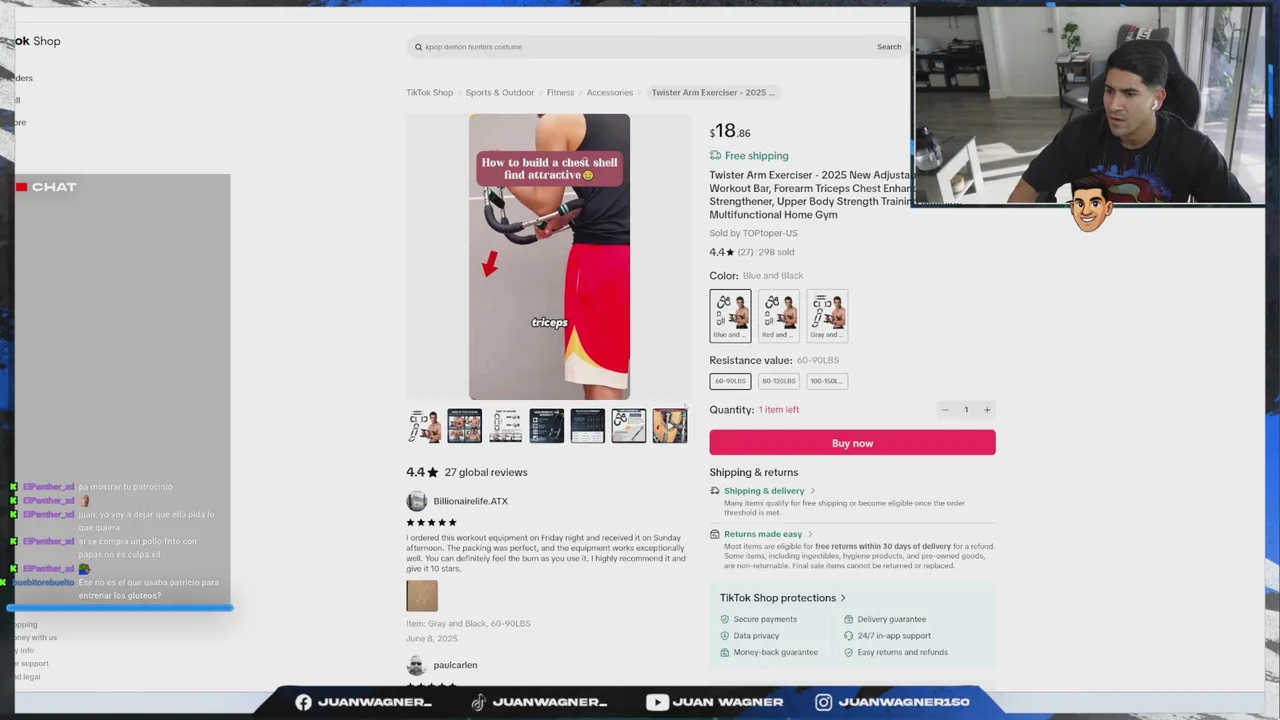Screen dimensions: 1280x720
Task: Click the Twister Arm Exerciser breadcrumb
Action: click(713, 92)
